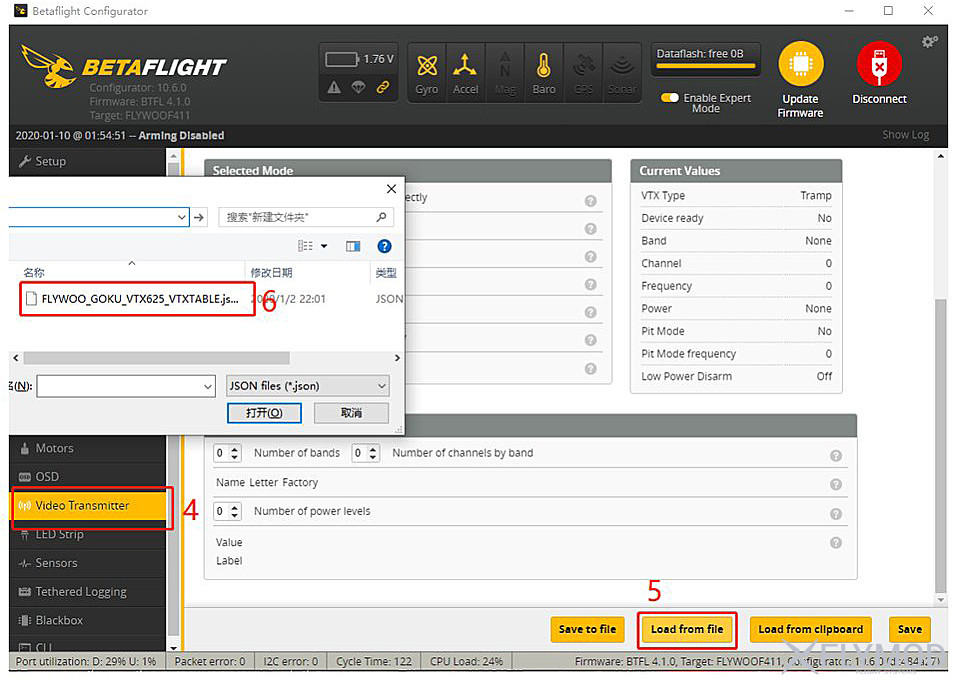Click Save to file button
Screen dimensions: 957x681
(x=587, y=629)
